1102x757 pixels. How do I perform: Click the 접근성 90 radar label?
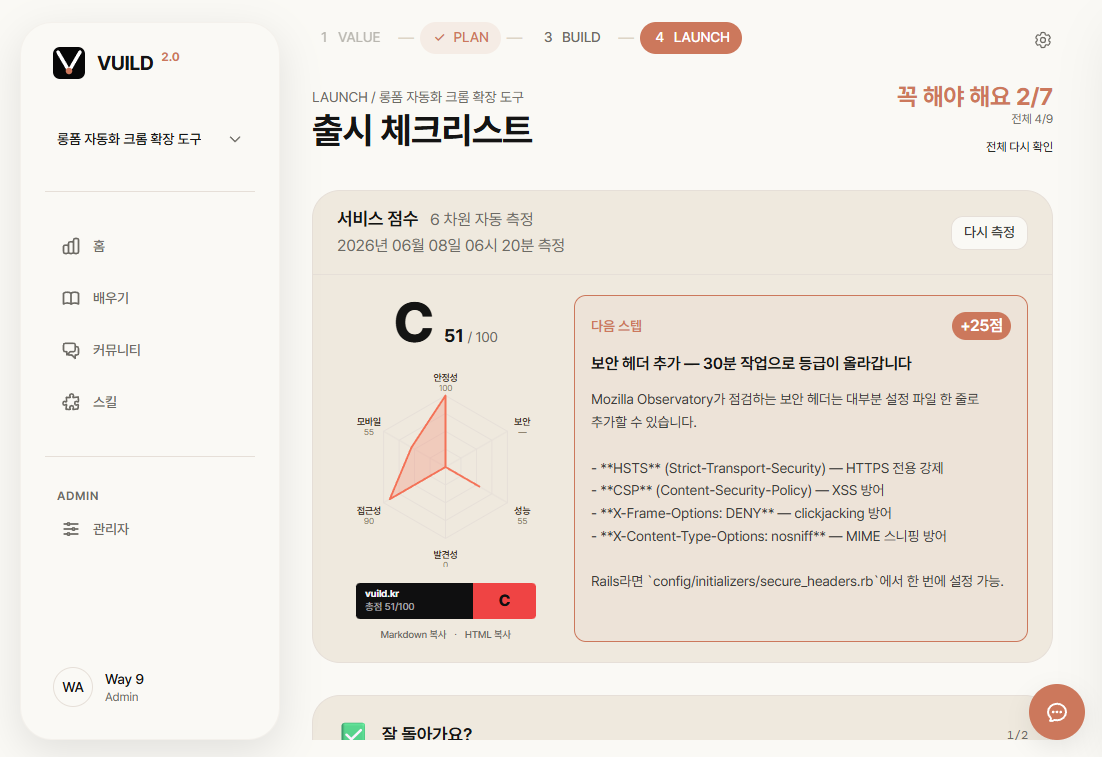coord(369,515)
